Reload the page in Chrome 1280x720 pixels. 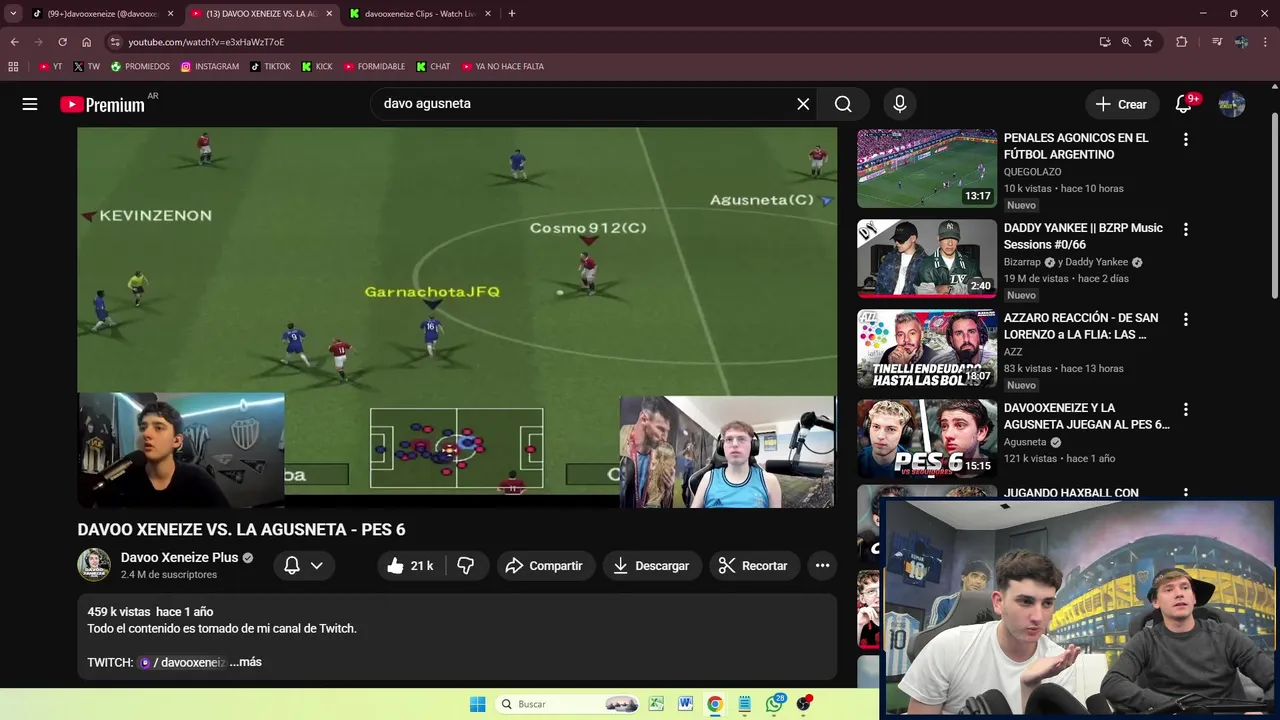[x=62, y=42]
